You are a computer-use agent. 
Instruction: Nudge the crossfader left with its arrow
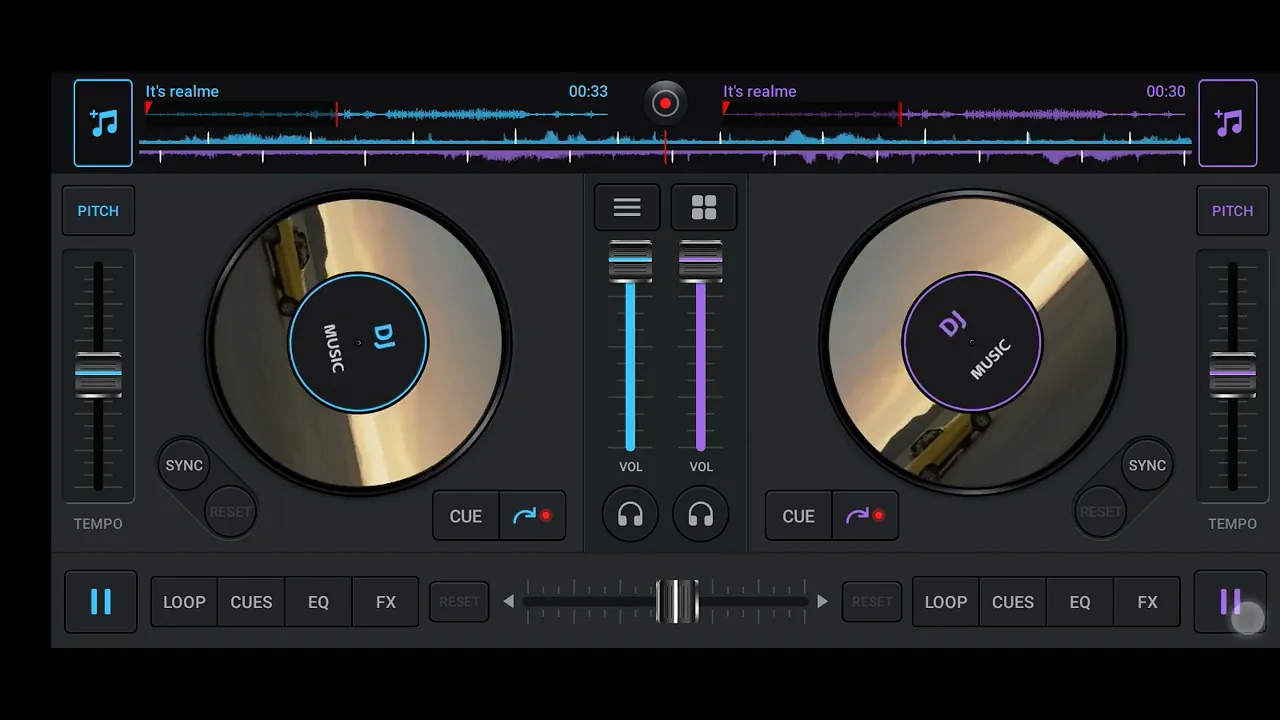click(x=508, y=601)
